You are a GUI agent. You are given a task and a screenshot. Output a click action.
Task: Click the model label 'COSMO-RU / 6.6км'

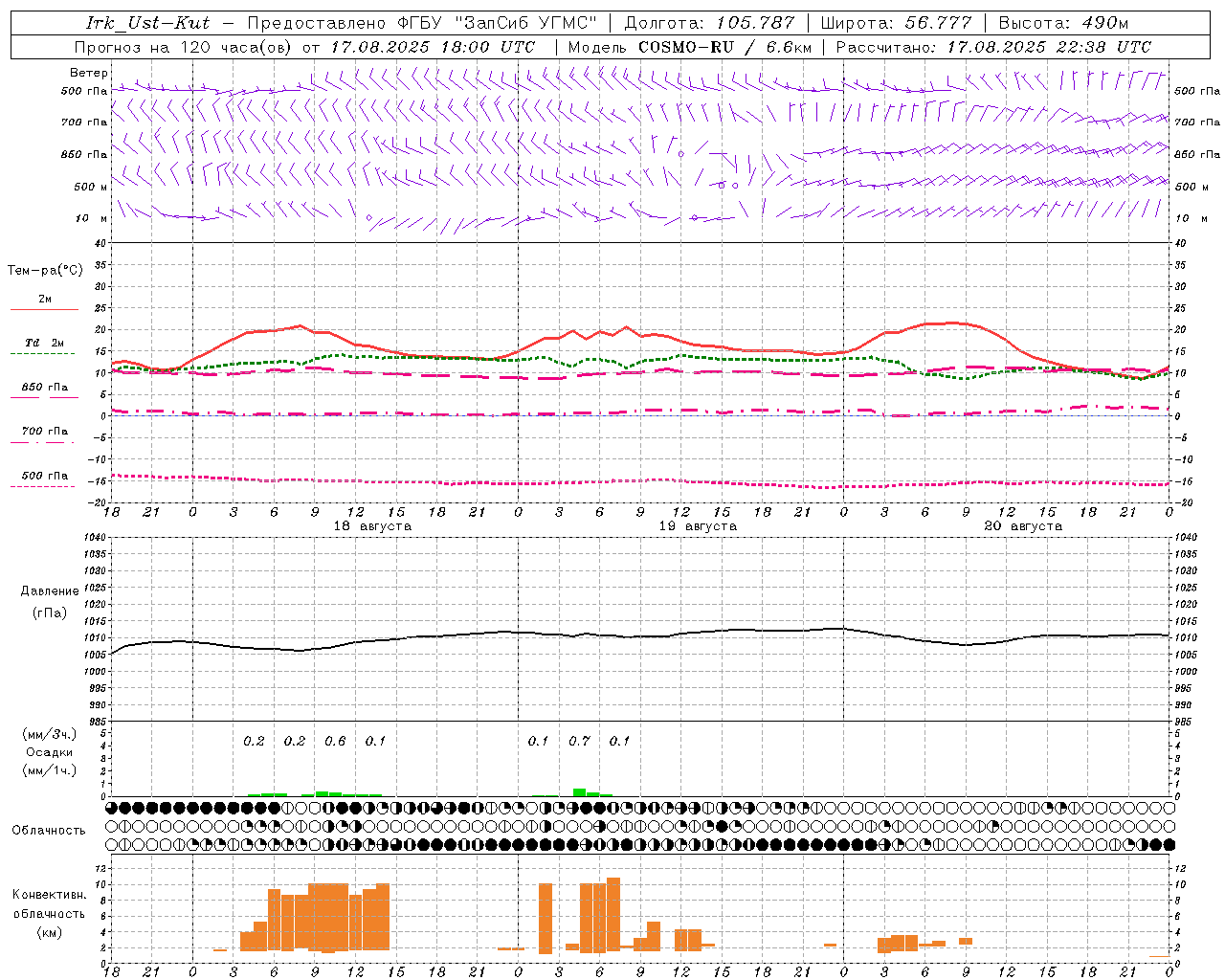tap(724, 47)
